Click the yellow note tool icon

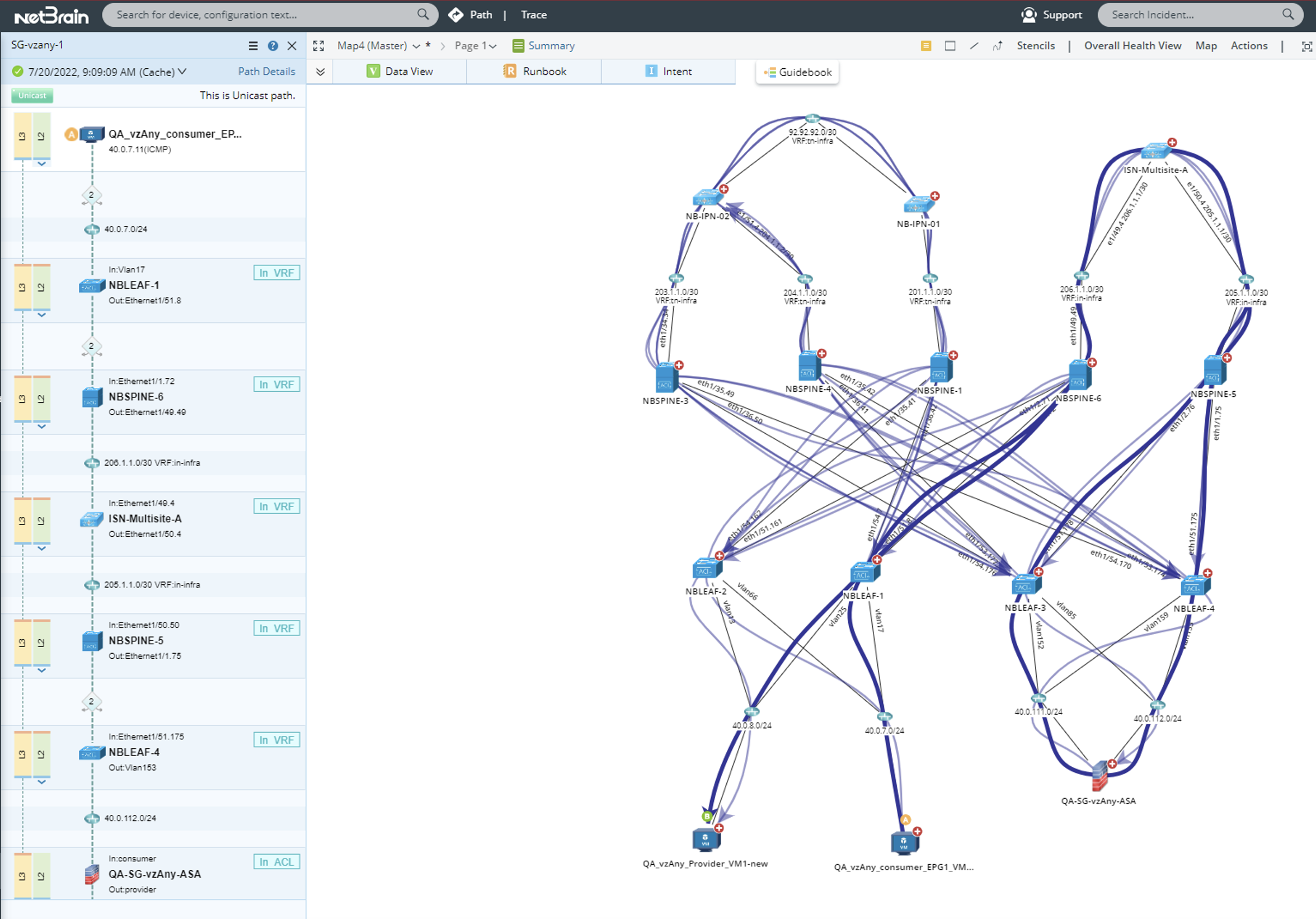[x=925, y=46]
